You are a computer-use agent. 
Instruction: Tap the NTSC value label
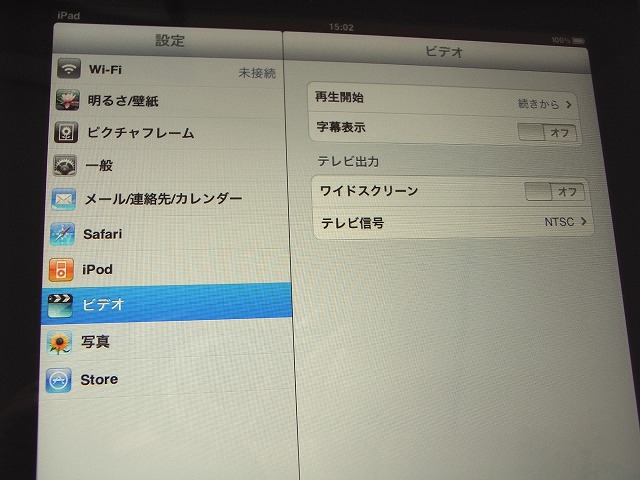pyautogui.click(x=559, y=222)
